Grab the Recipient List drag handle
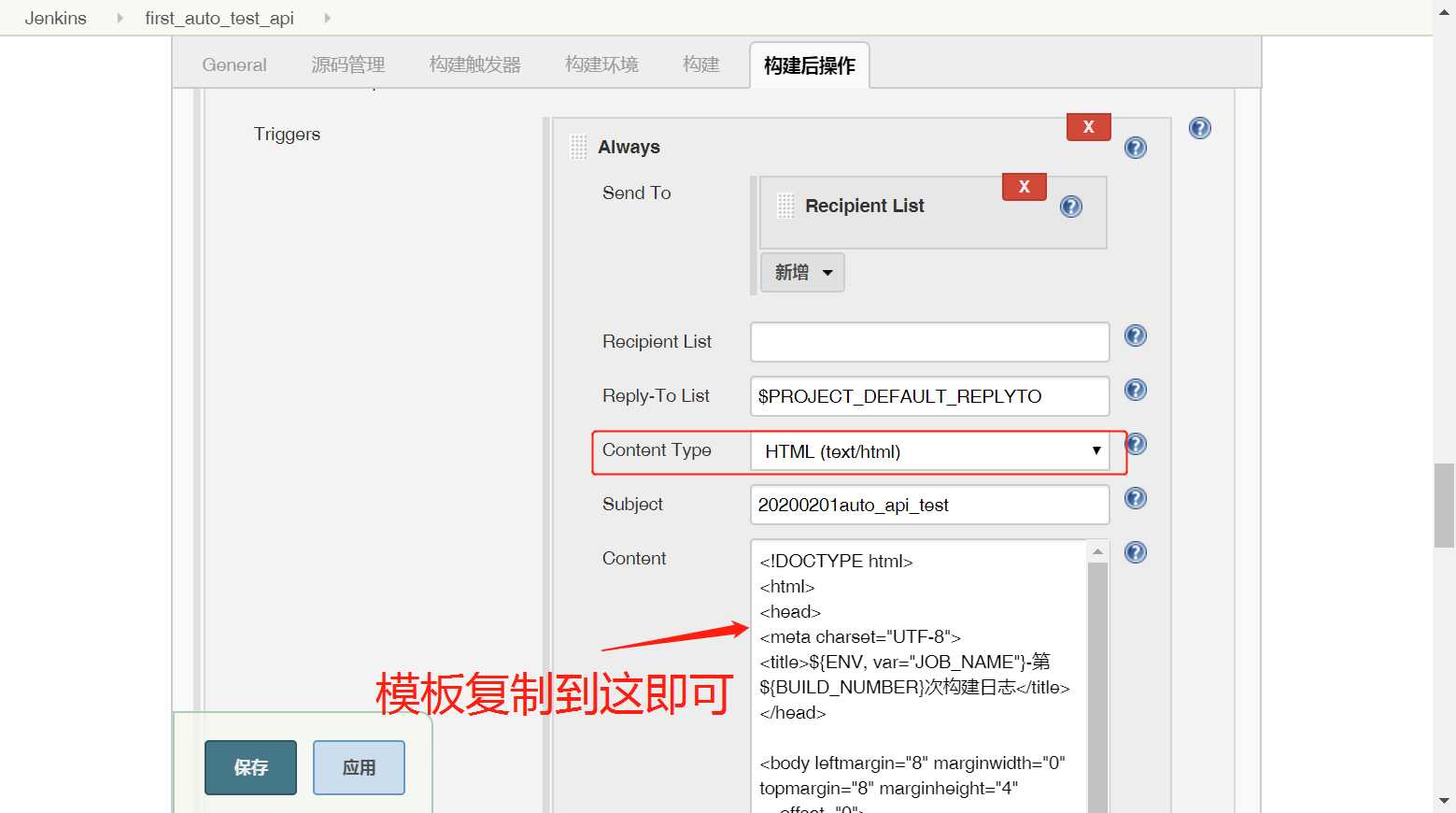Image resolution: width=1456 pixels, height=813 pixels. tap(786, 206)
